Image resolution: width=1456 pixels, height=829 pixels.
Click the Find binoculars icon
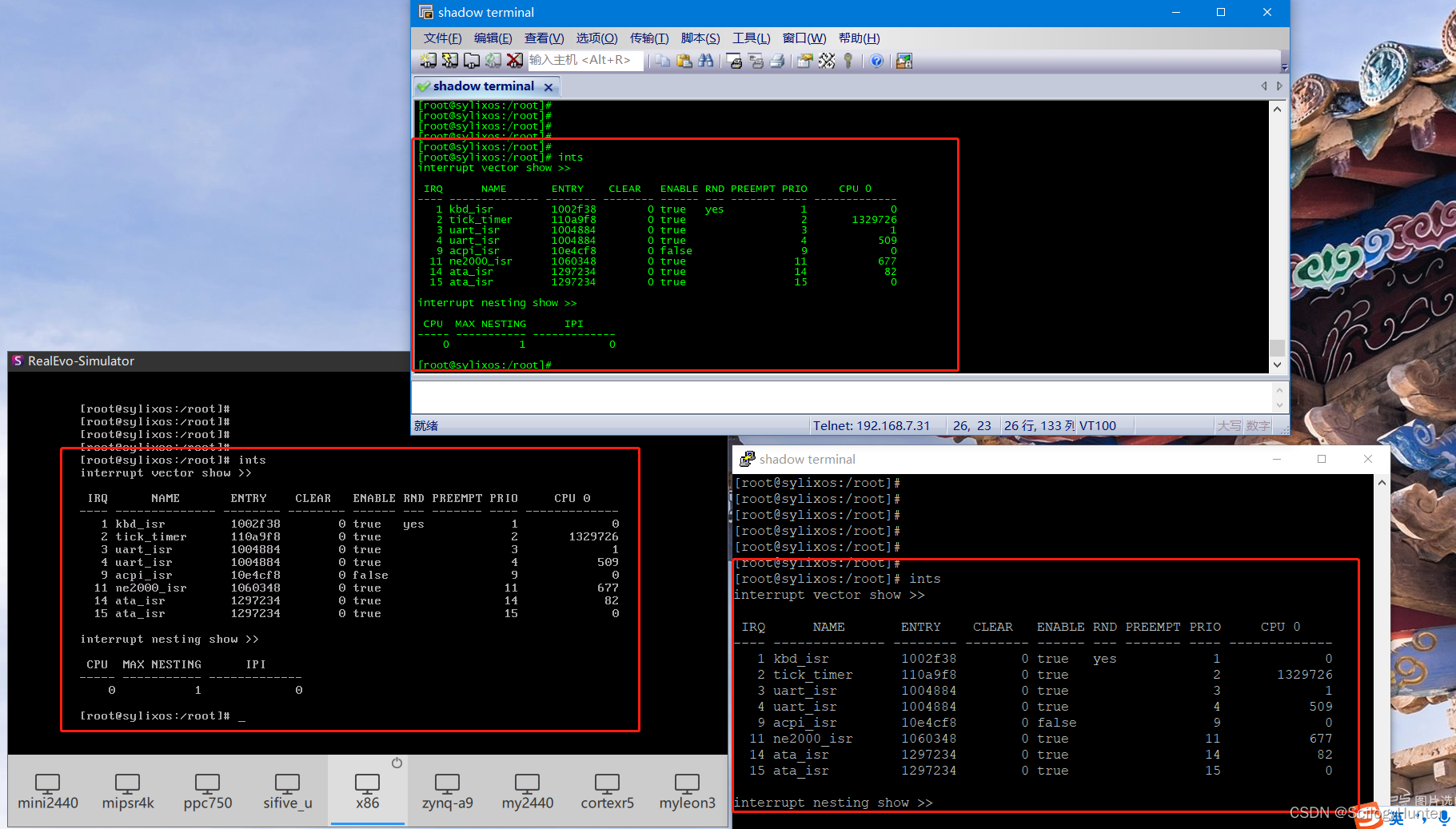click(706, 61)
